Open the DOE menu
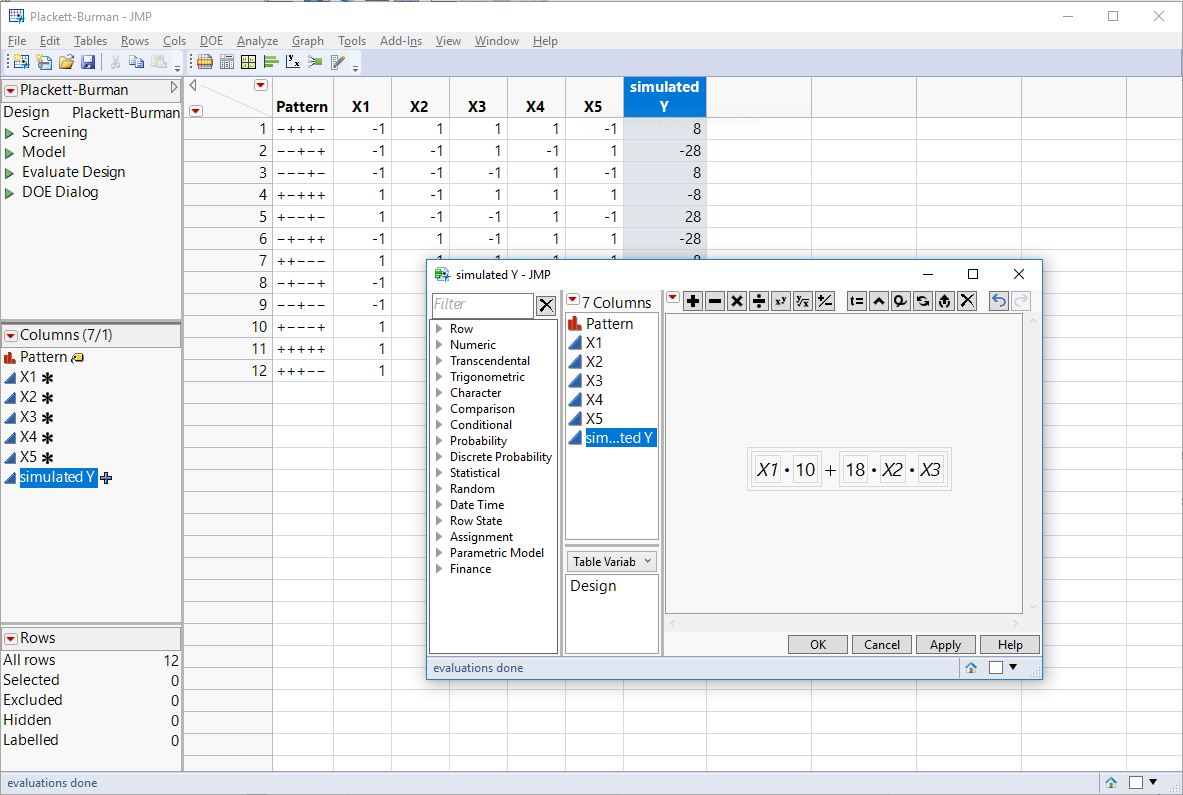The image size is (1183, 795). 211,41
